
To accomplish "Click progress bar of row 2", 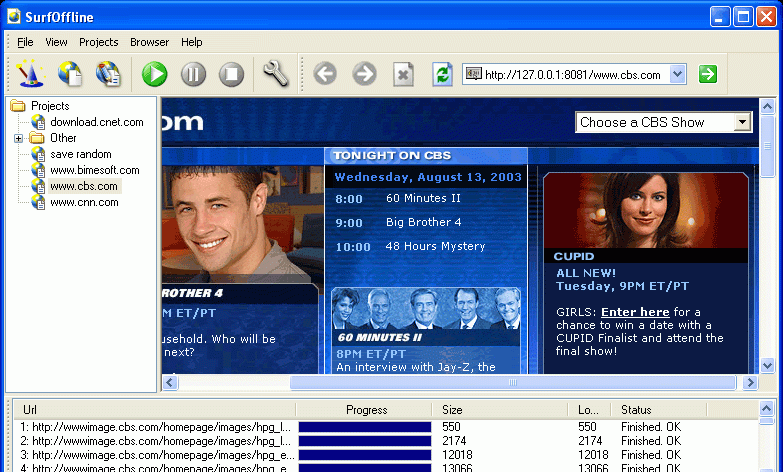I will (x=365, y=441).
